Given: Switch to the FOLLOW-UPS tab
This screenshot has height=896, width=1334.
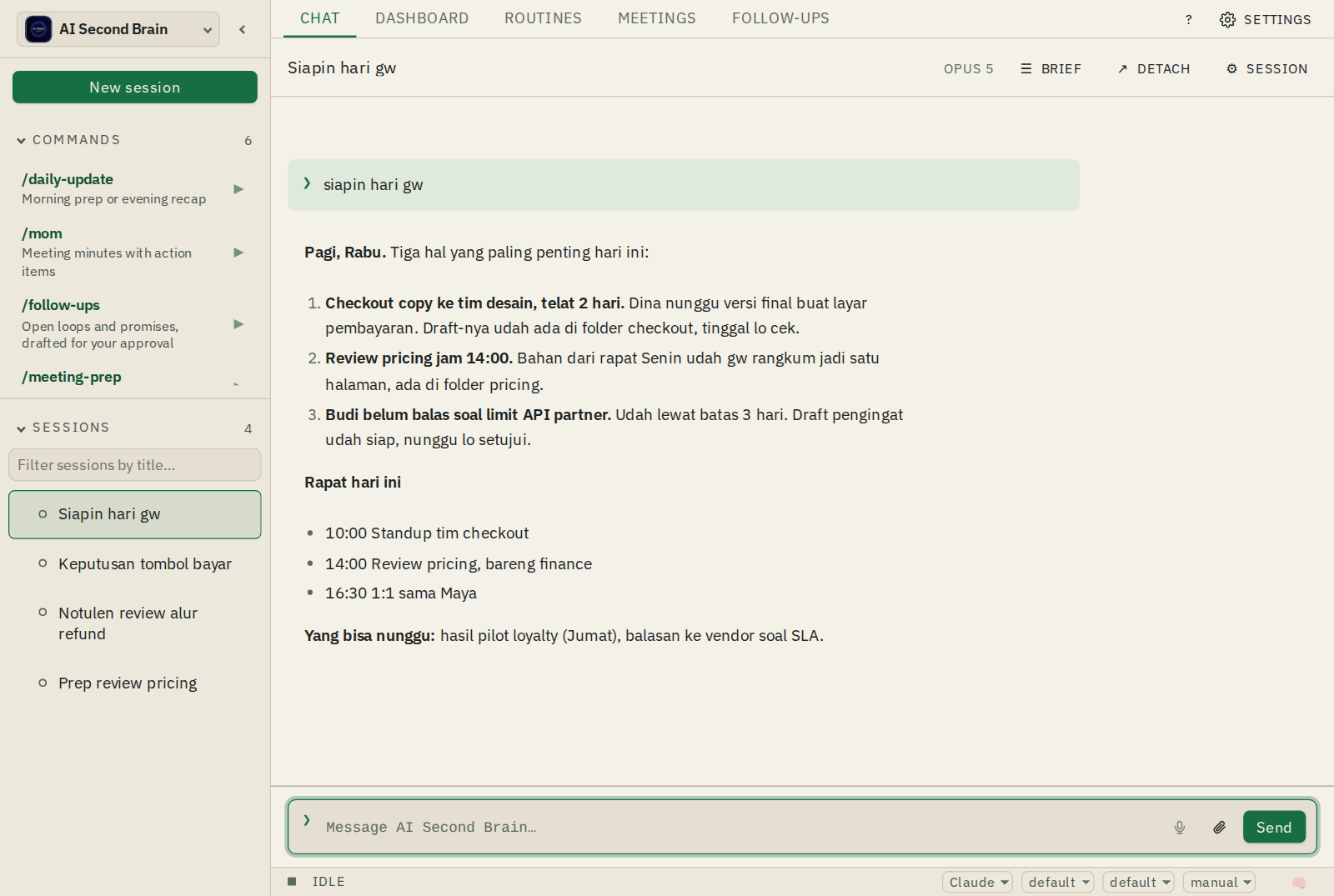Looking at the screenshot, I should click(x=780, y=18).
